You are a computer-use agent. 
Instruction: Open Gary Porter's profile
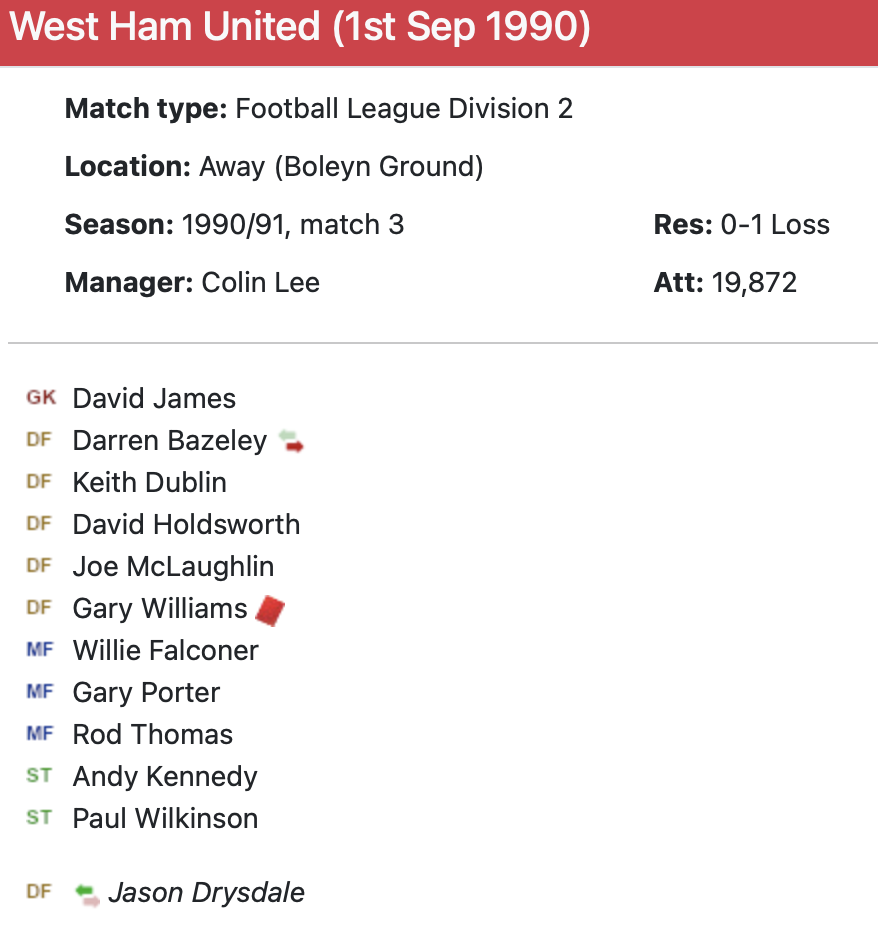click(x=146, y=692)
